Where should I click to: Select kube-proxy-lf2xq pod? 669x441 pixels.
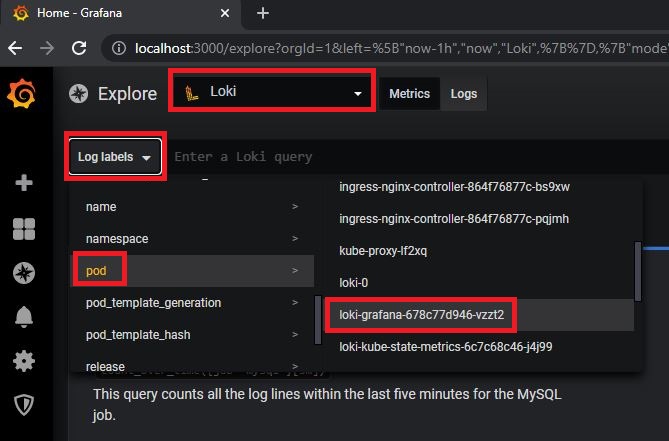[x=479, y=250]
